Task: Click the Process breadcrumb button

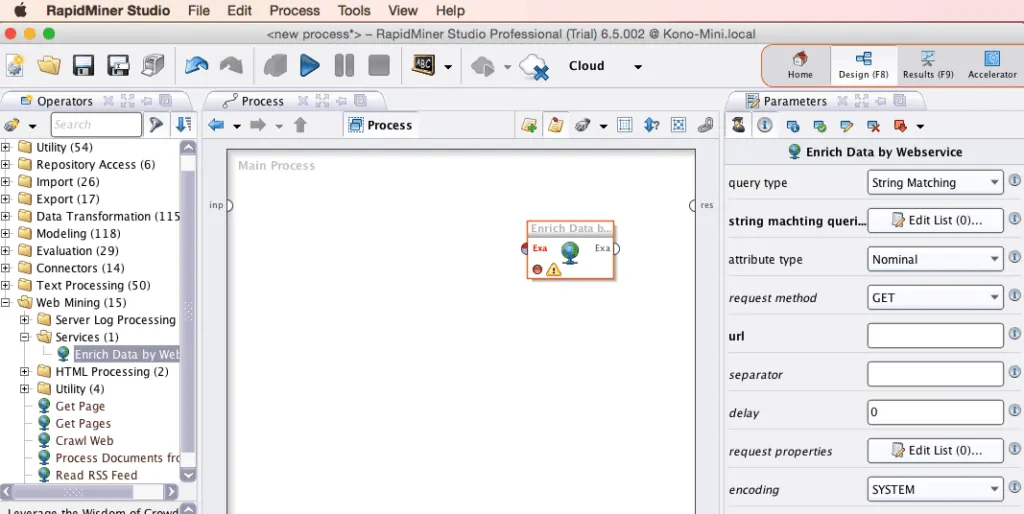Action: pos(381,125)
